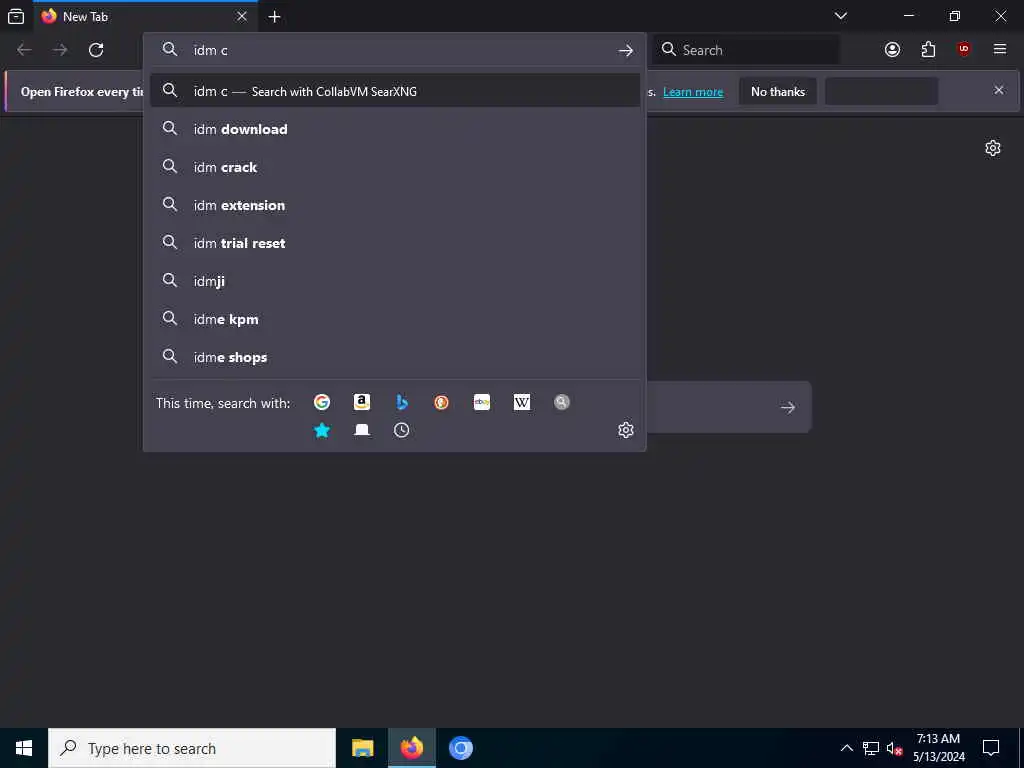Search this time with Google
The image size is (1024, 768).
[321, 402]
